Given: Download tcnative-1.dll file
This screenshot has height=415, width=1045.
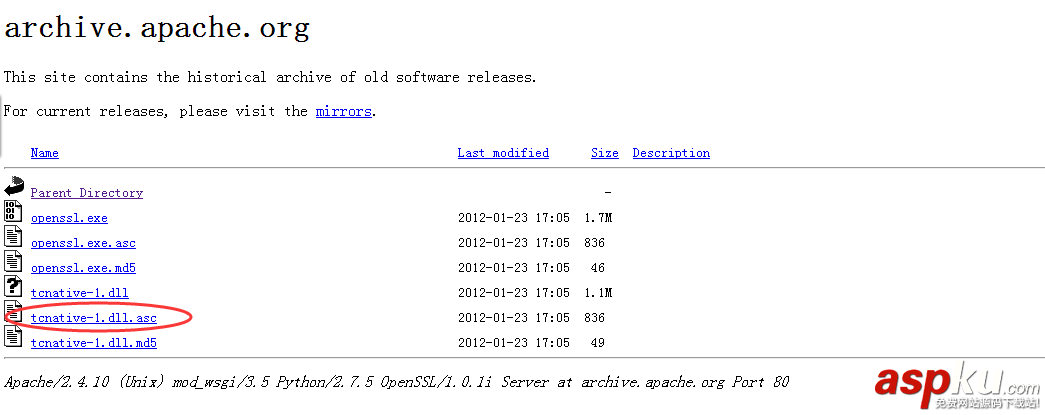Looking at the screenshot, I should point(80,292).
